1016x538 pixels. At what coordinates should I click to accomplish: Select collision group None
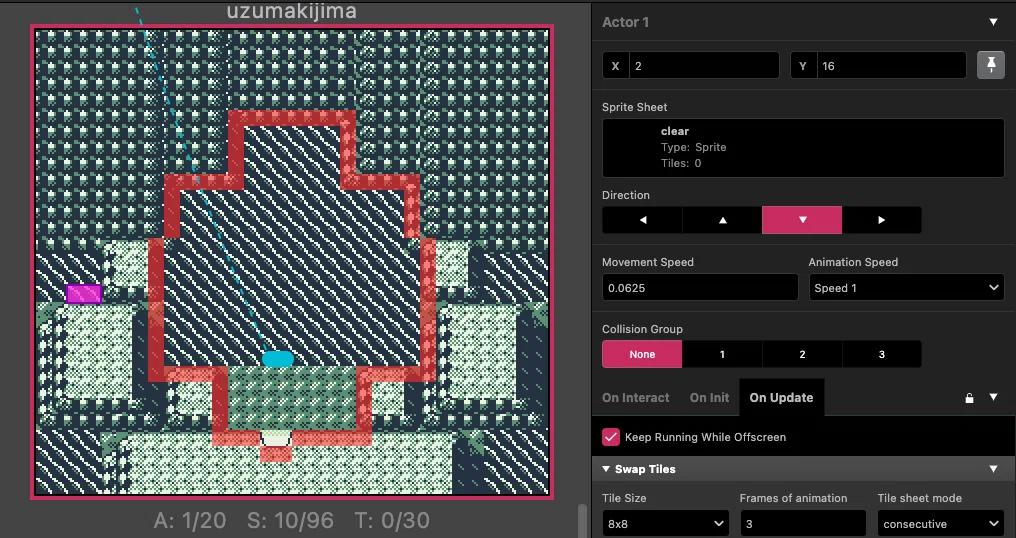point(642,354)
